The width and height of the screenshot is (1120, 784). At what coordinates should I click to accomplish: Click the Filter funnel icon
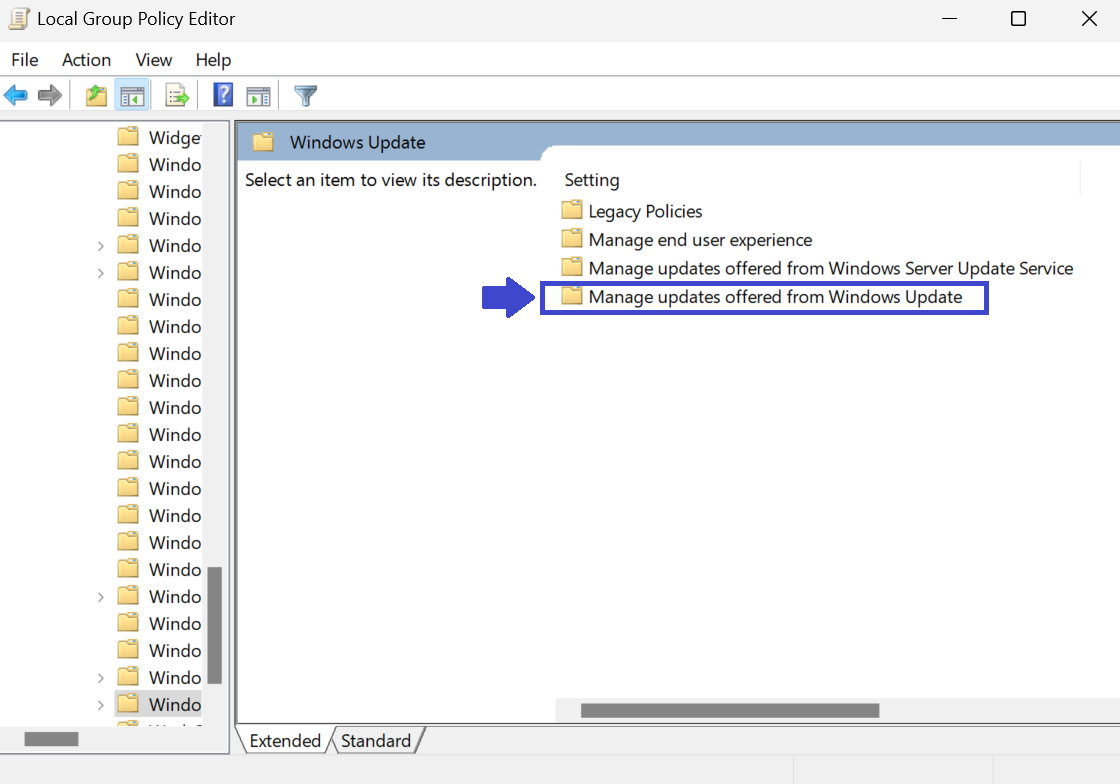click(306, 96)
